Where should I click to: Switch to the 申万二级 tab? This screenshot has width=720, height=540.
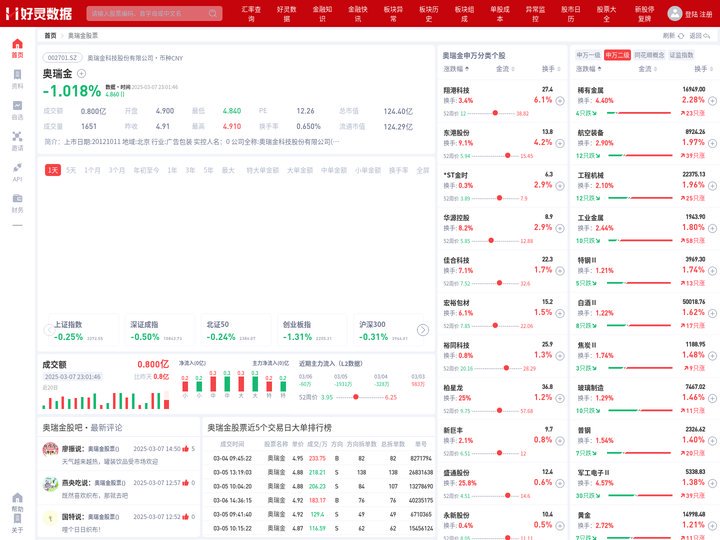tap(617, 55)
